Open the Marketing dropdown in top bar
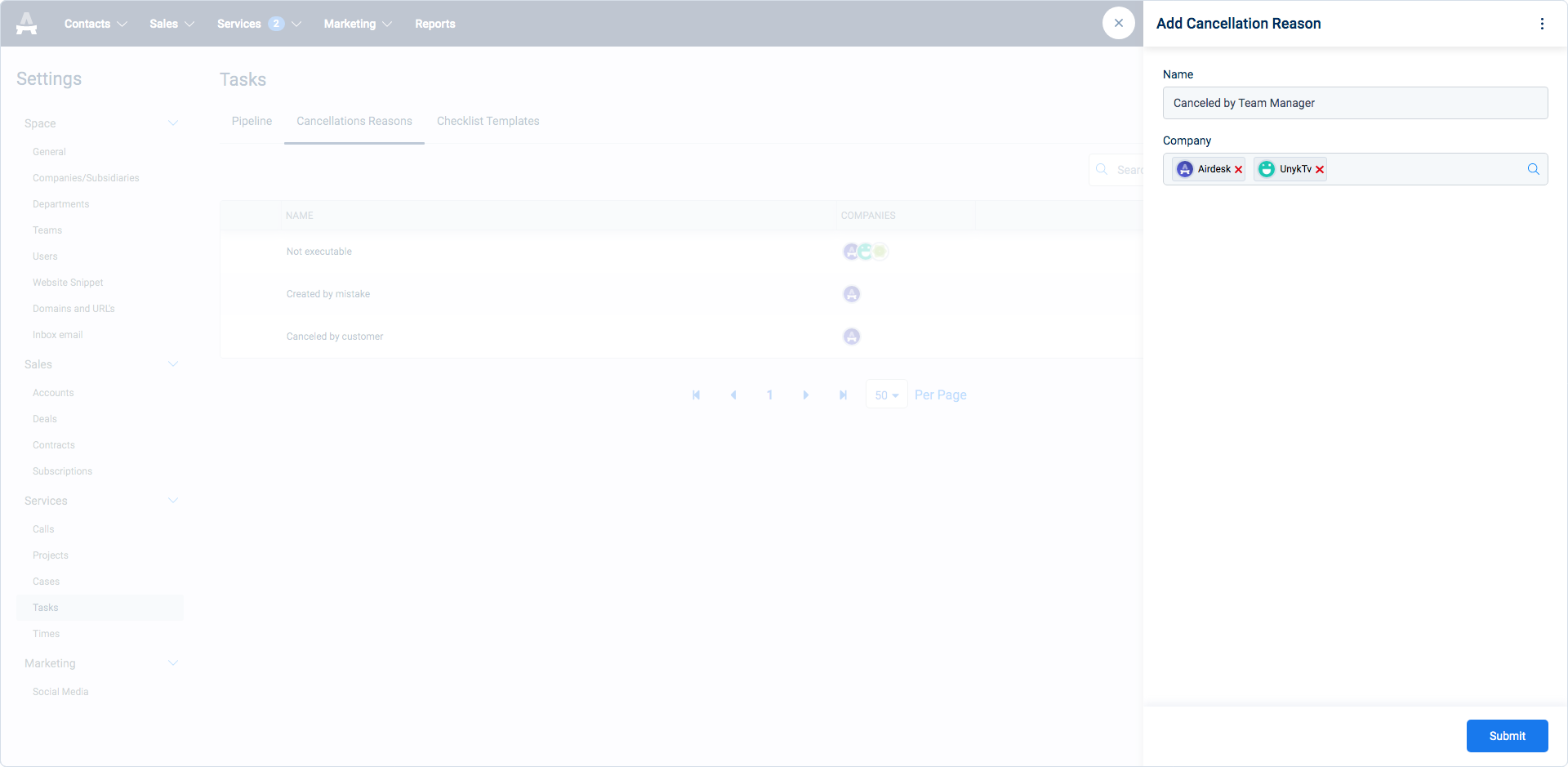The height and width of the screenshot is (767, 1568). click(x=358, y=24)
